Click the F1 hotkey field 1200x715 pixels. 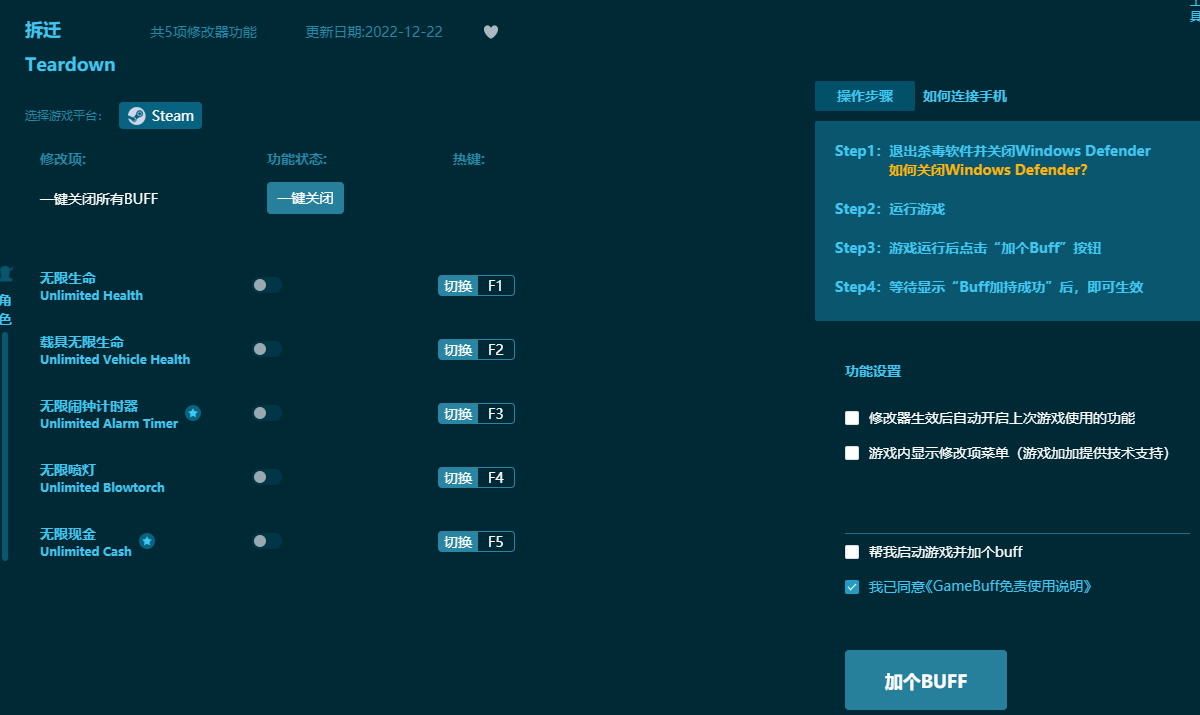click(x=496, y=286)
